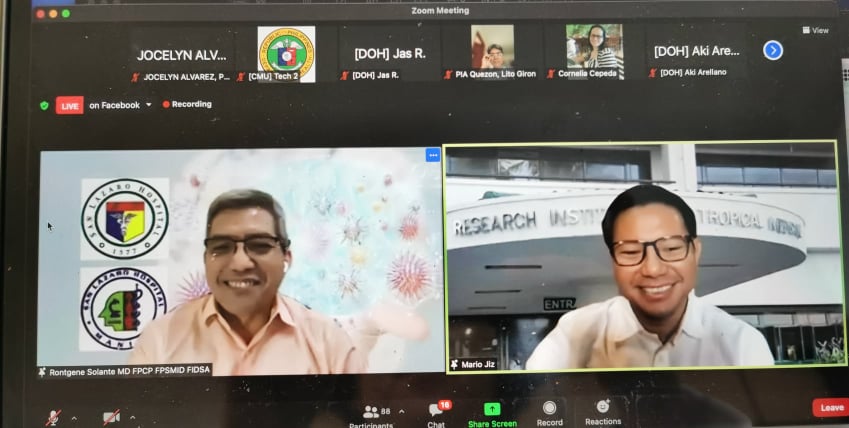Screen dimensions: 849x428
Task: Click the Zoom Meeting window title
Action: click(x=440, y=10)
